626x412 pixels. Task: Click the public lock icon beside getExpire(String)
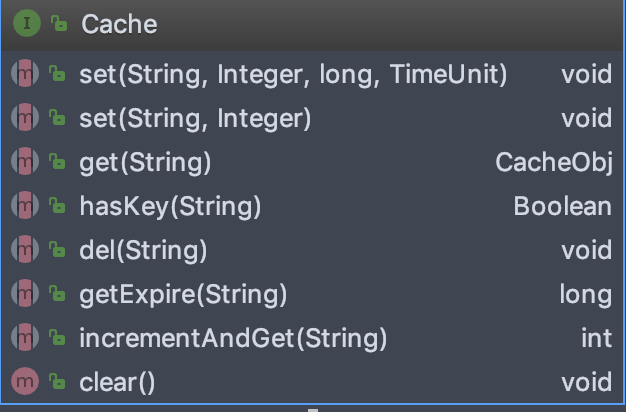(x=58, y=294)
